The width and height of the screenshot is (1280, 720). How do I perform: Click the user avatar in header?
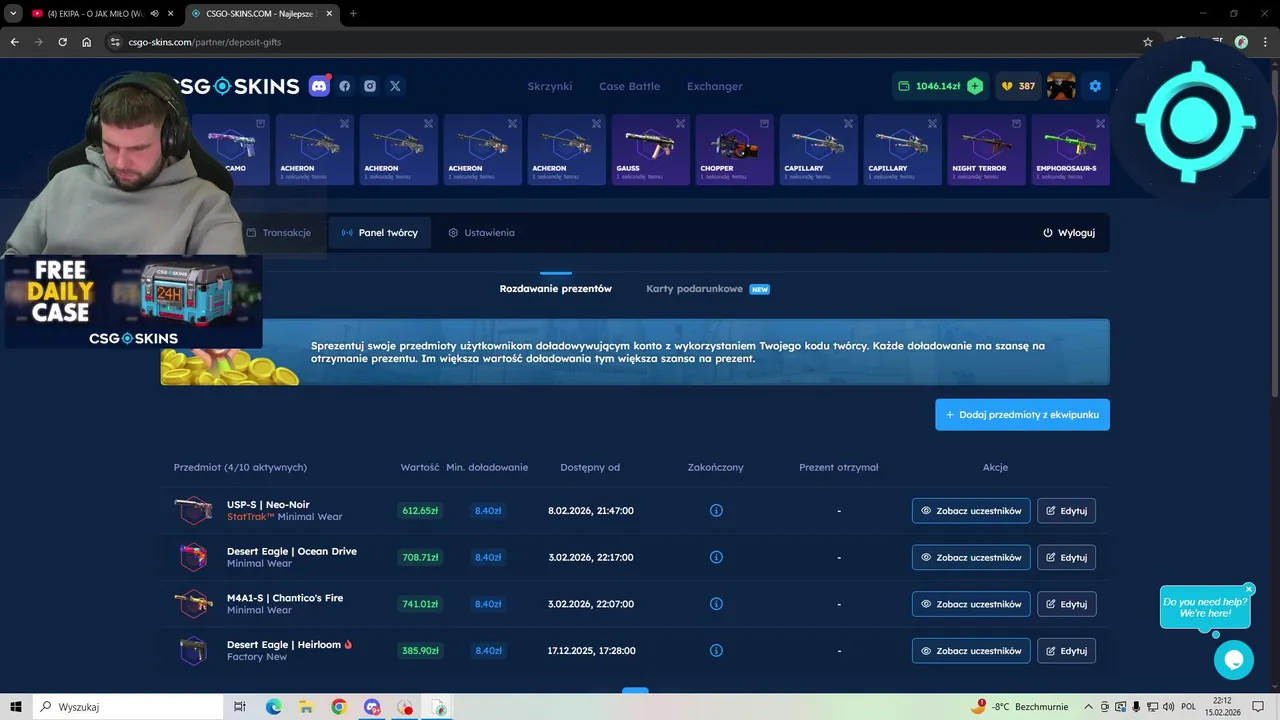coord(1061,86)
